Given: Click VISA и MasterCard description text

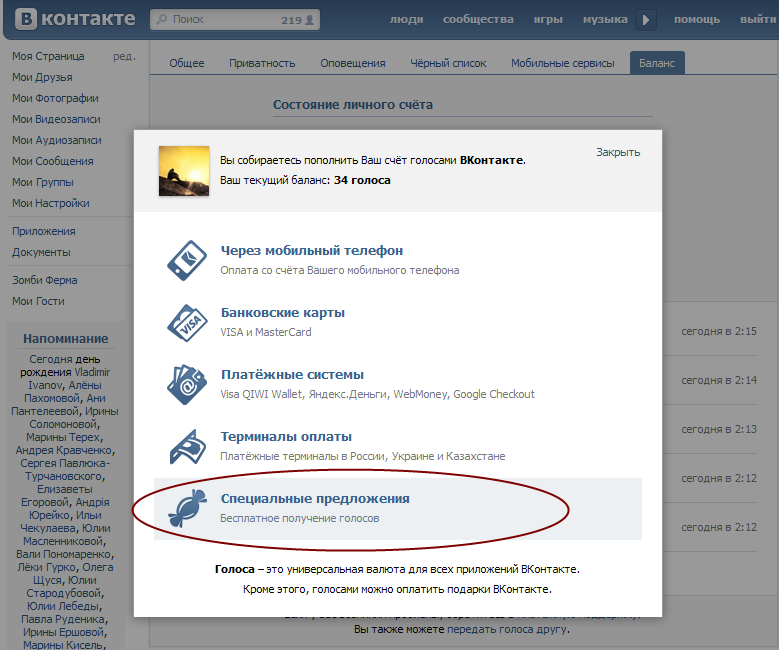Looking at the screenshot, I should point(266,332).
